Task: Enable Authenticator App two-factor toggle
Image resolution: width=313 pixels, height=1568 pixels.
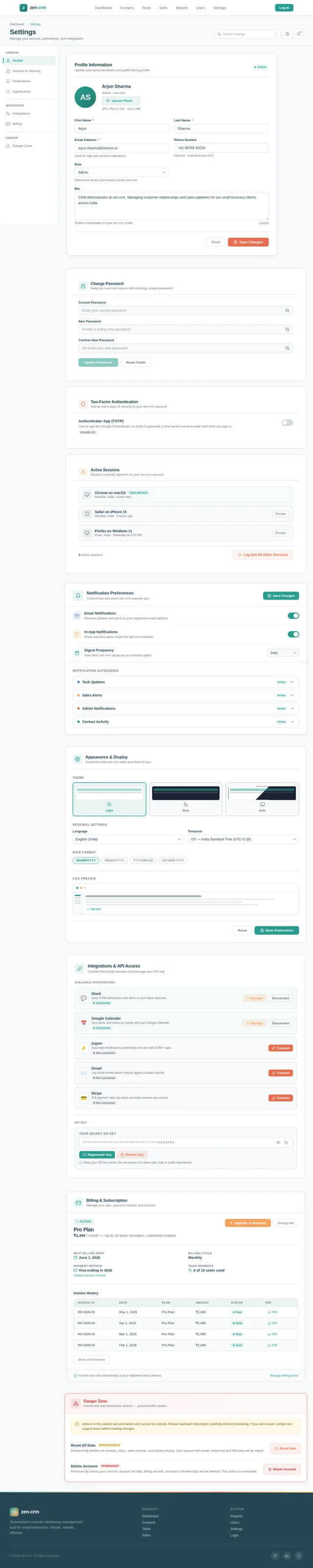Action: coord(287,423)
